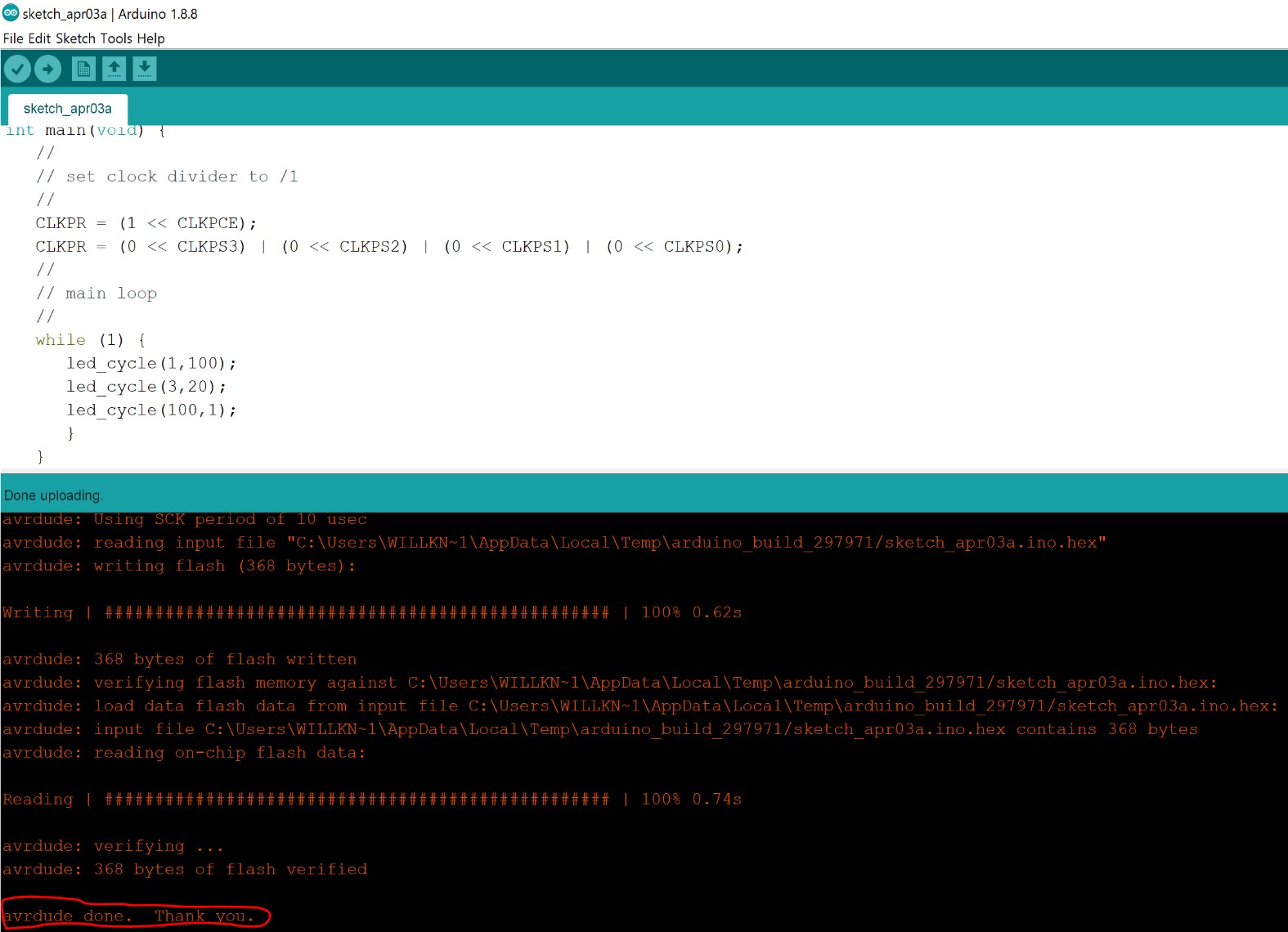Click 'reading on-chip flash data:' line
1288x932 pixels.
184,752
